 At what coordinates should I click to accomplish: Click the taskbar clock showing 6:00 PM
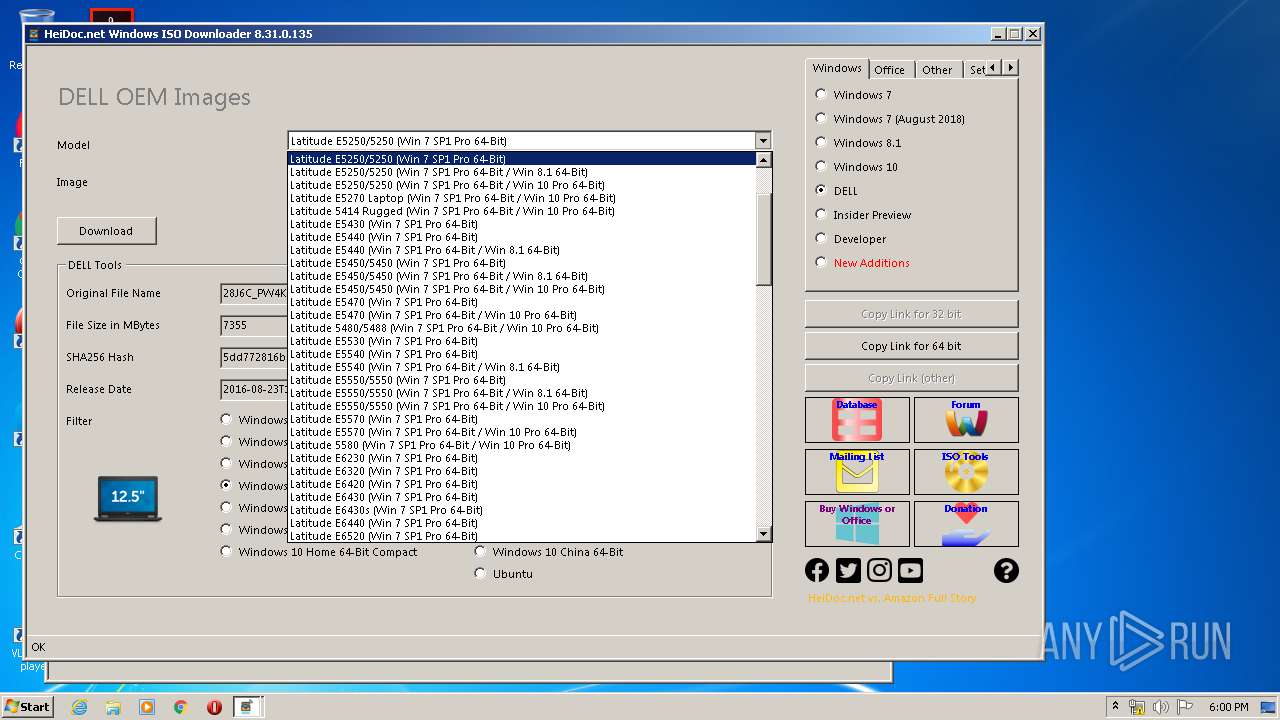tap(1228, 707)
